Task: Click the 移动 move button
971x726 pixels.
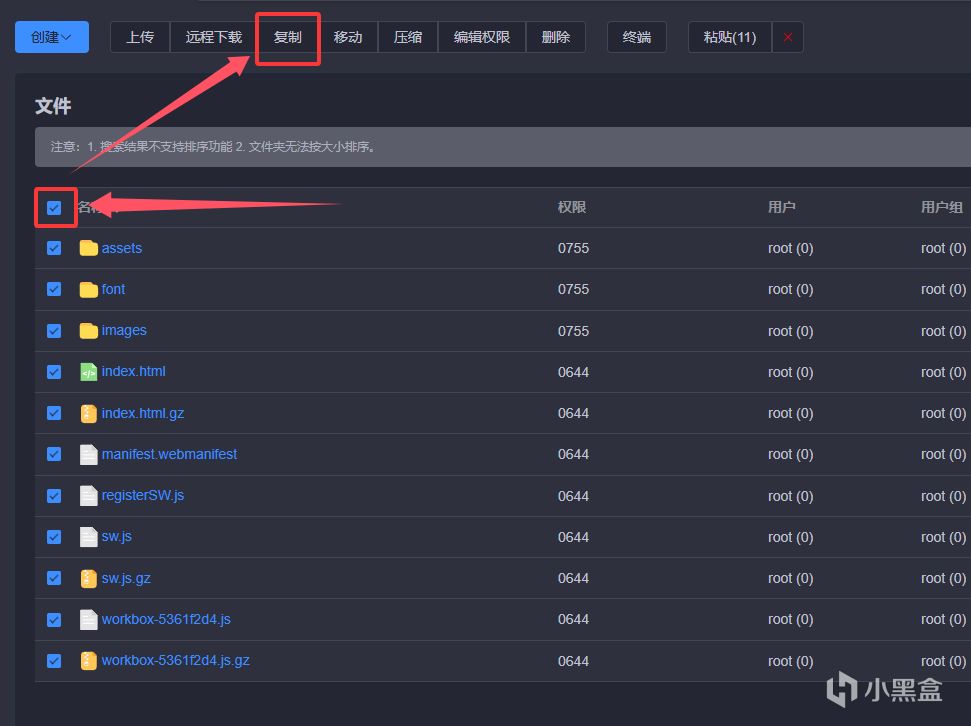Action: point(348,37)
